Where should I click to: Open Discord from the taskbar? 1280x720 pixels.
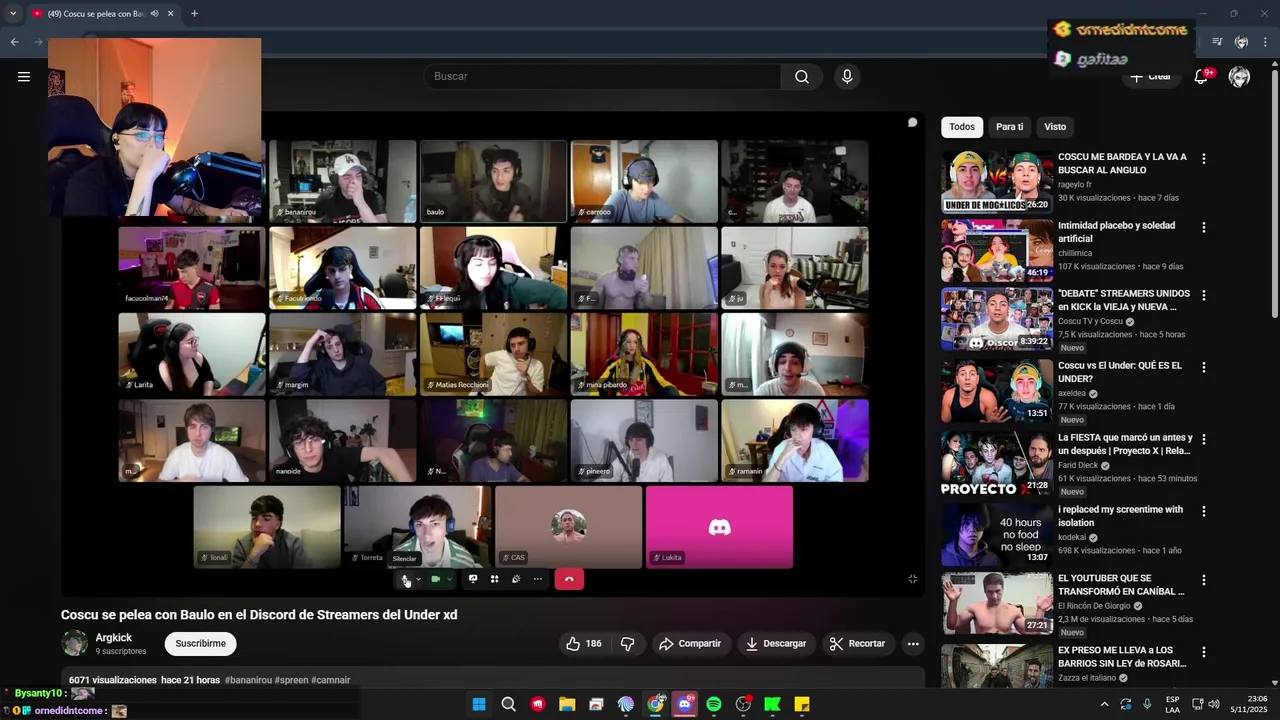(684, 704)
